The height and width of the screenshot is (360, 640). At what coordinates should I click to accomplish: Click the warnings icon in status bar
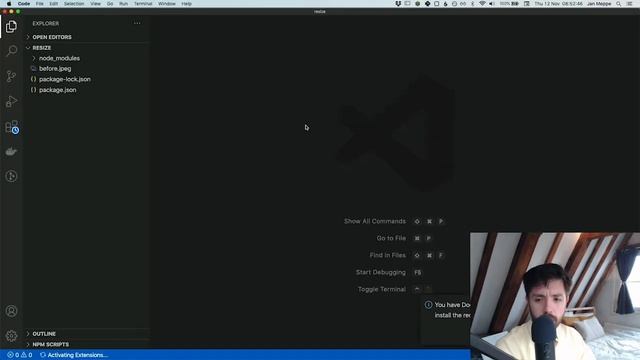[x=24, y=355]
